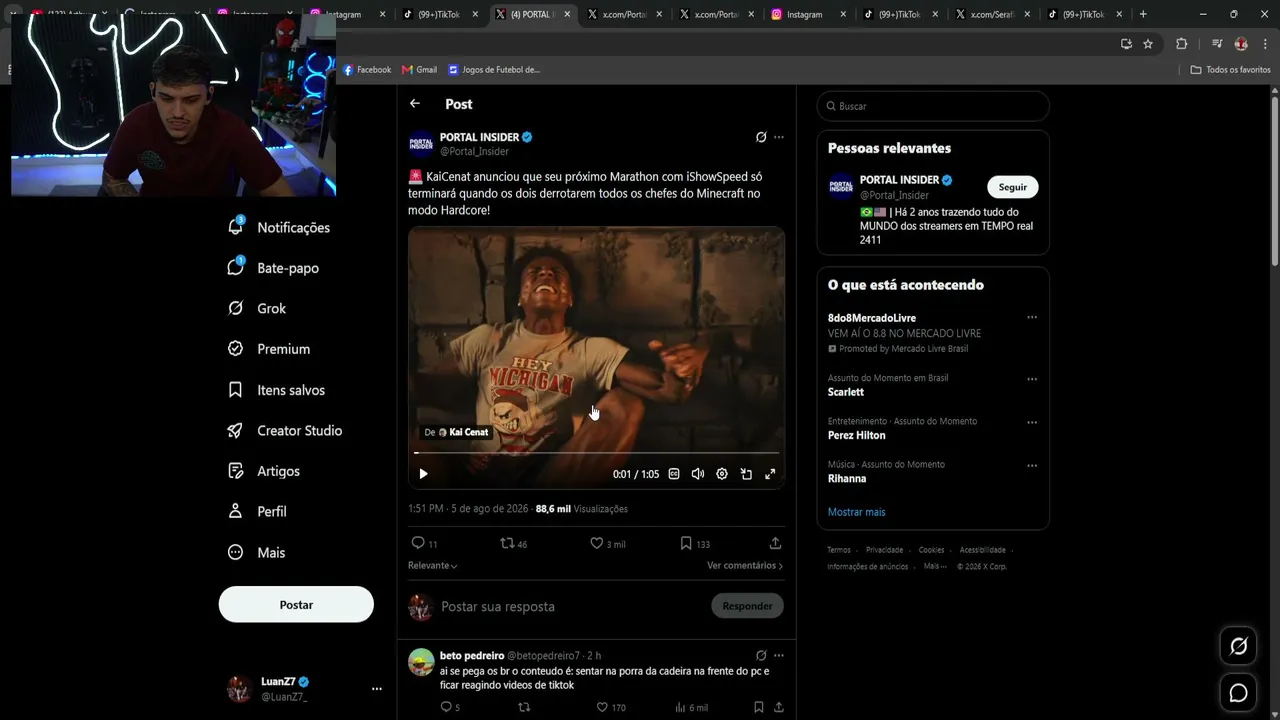This screenshot has height=720, width=1280.
Task: Open Premium in the sidebar
Action: coord(269,349)
